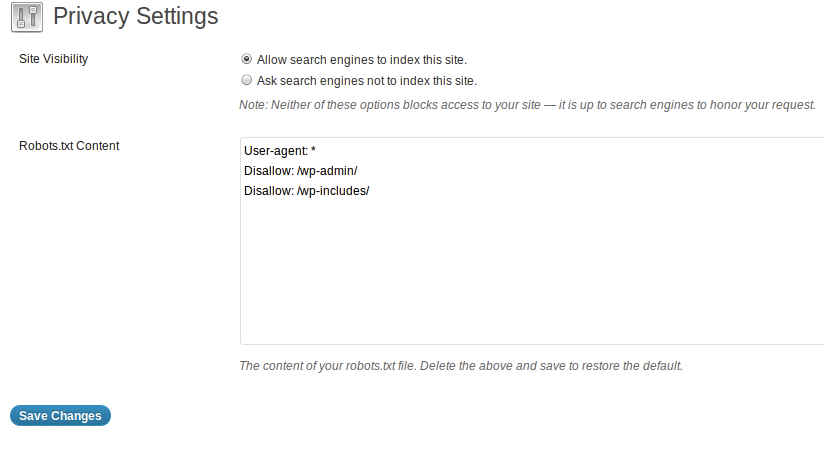Click the Robots.txt Content label
Screen dimensions: 824x449
(69, 146)
